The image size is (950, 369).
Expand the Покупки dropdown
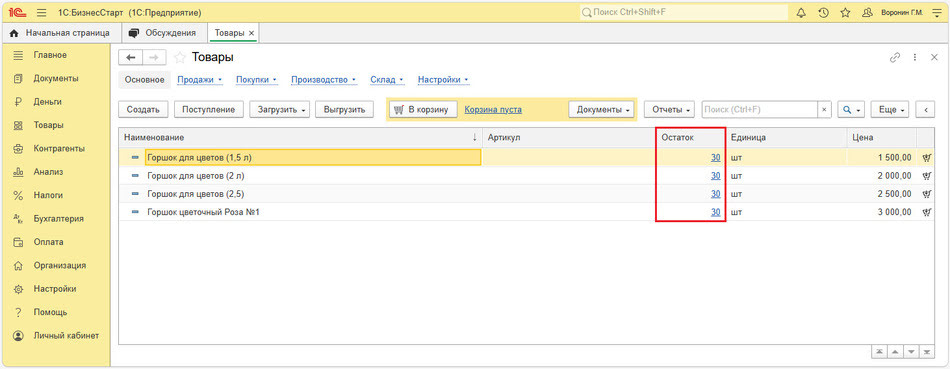257,80
